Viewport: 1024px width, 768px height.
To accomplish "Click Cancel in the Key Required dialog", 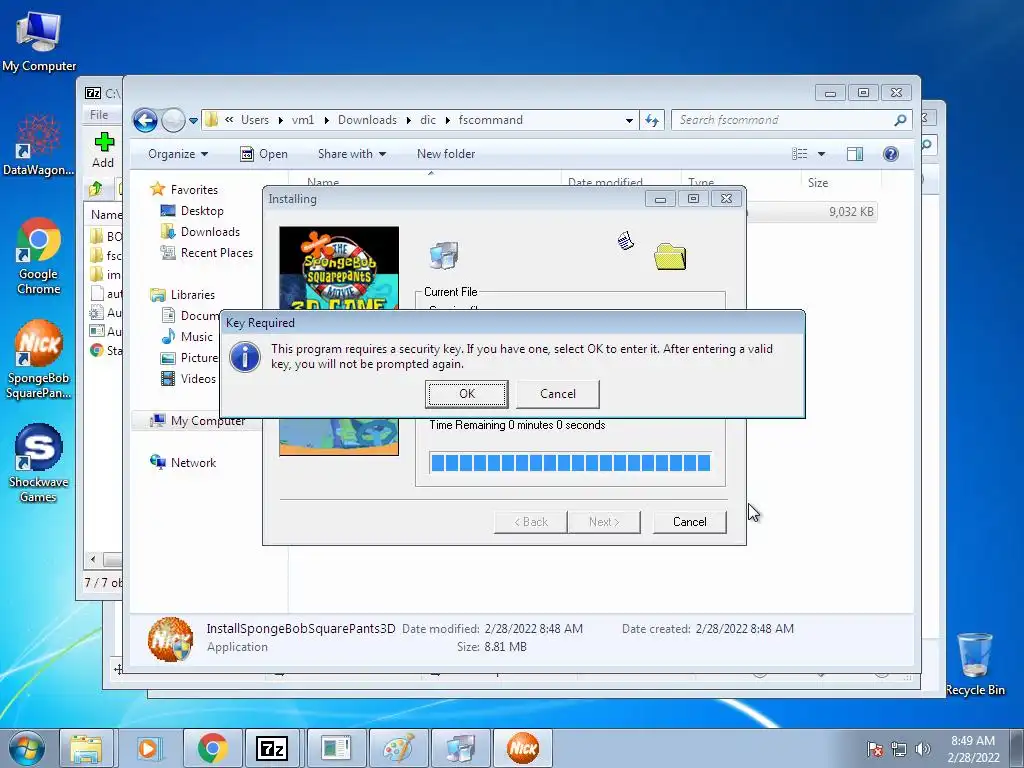I will click(558, 394).
